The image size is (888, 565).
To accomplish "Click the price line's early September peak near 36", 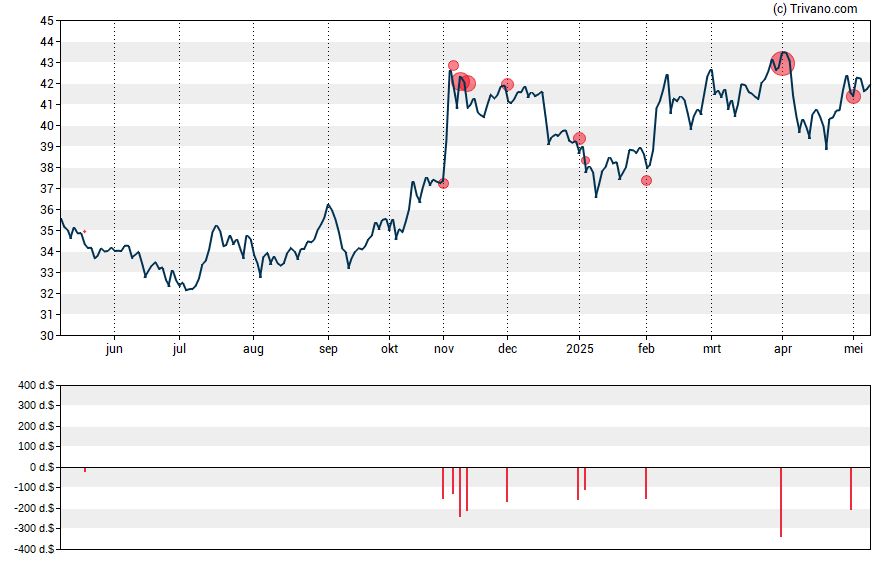I will tap(328, 205).
